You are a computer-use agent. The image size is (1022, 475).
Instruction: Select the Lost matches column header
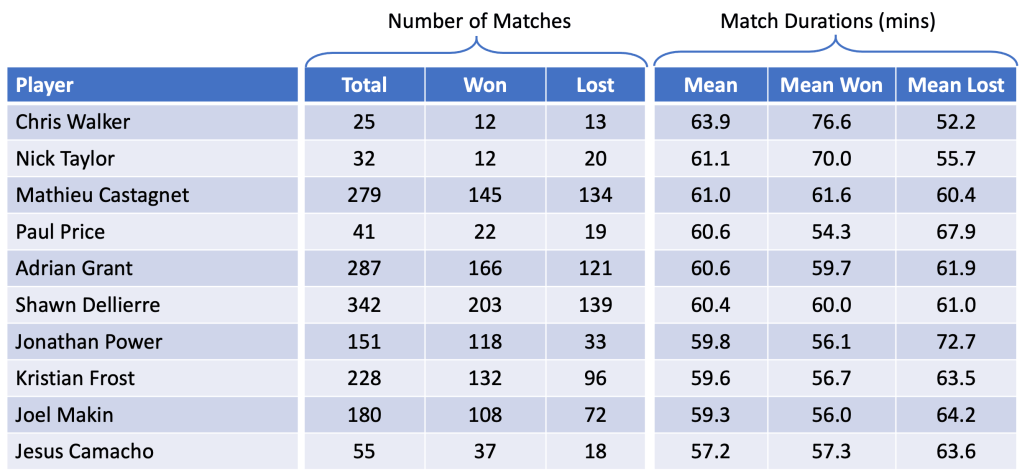595,85
